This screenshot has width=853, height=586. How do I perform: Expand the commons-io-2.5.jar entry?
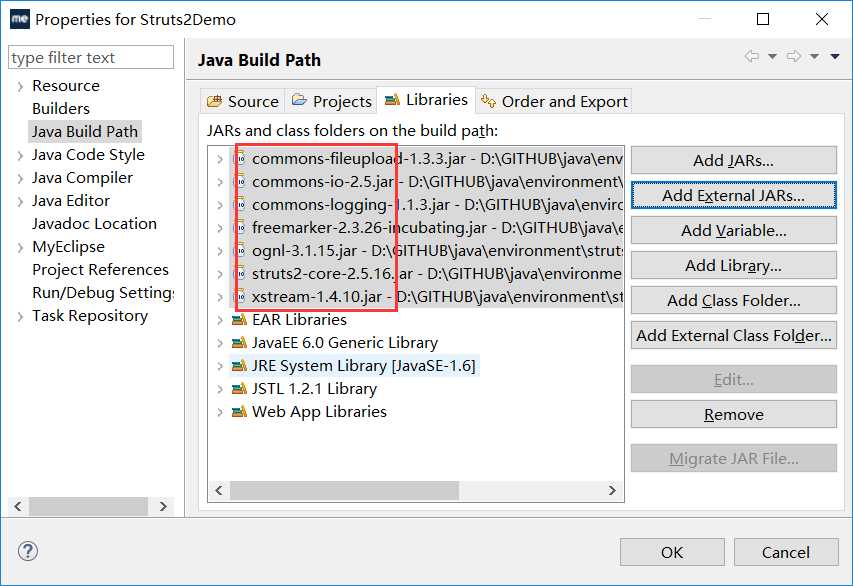[220, 182]
